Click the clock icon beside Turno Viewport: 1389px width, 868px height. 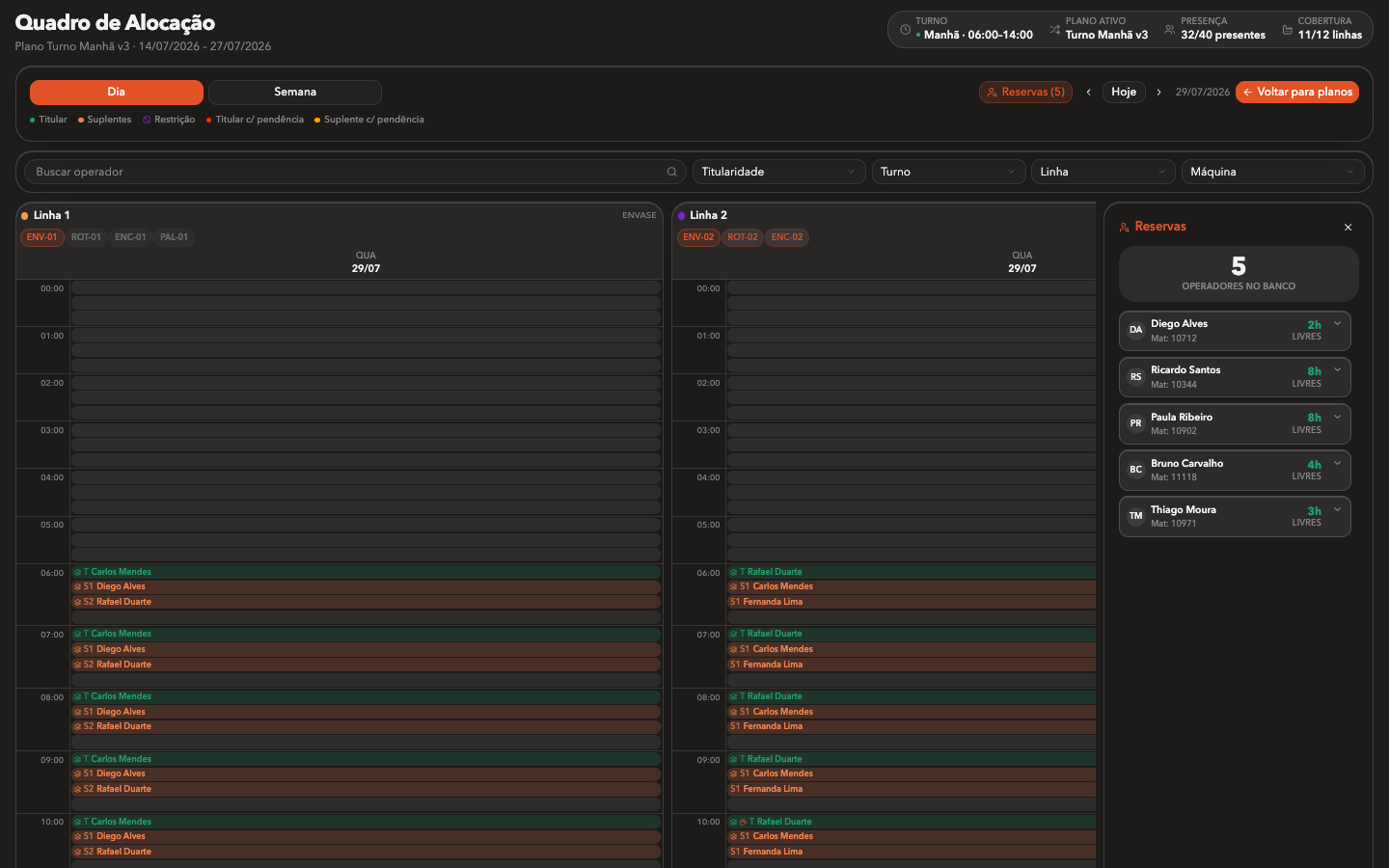(905, 30)
